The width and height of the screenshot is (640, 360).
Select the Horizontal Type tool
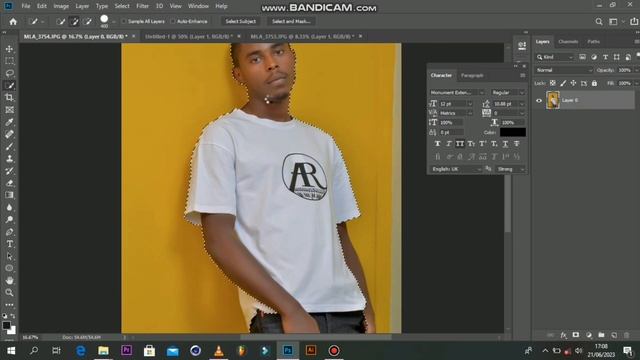point(9,244)
